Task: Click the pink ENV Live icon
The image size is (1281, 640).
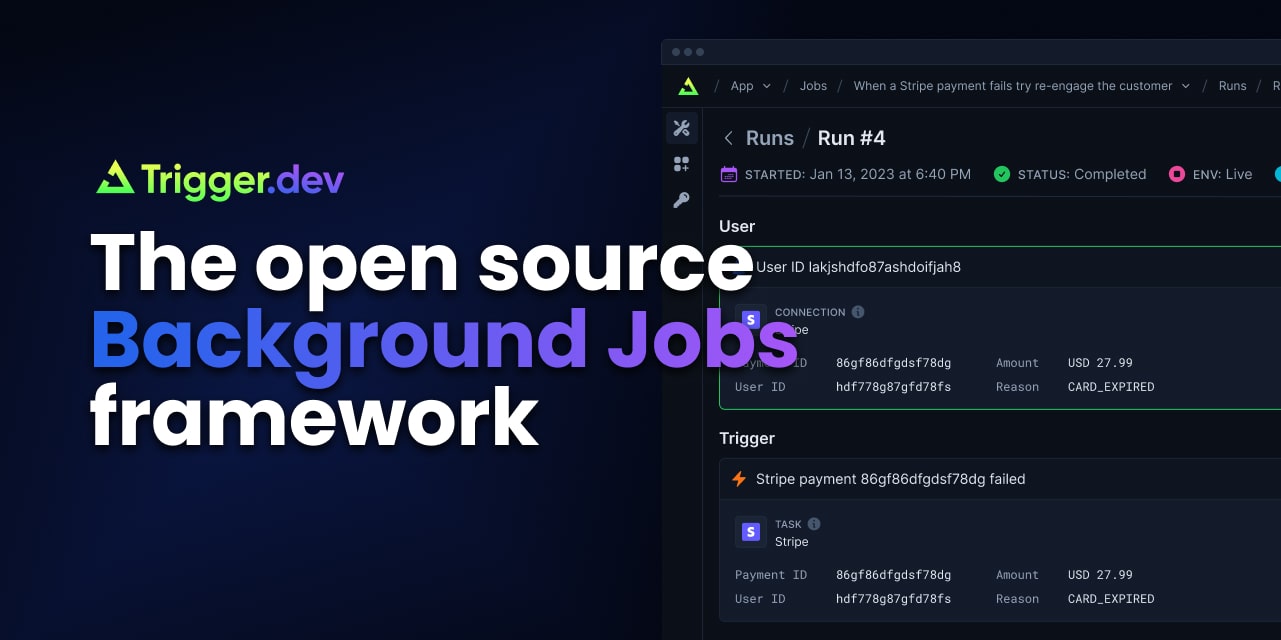Action: (x=1177, y=174)
